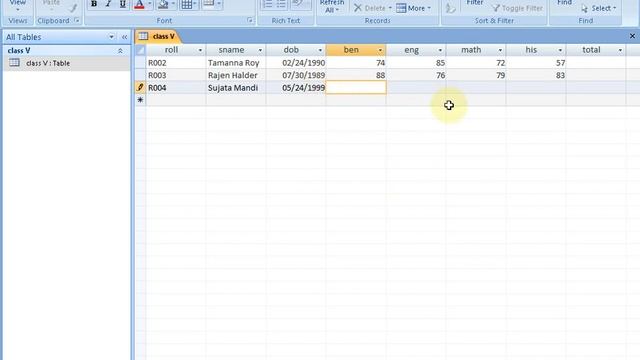Click the ben value 74
640x360 pixels.
click(x=356, y=63)
